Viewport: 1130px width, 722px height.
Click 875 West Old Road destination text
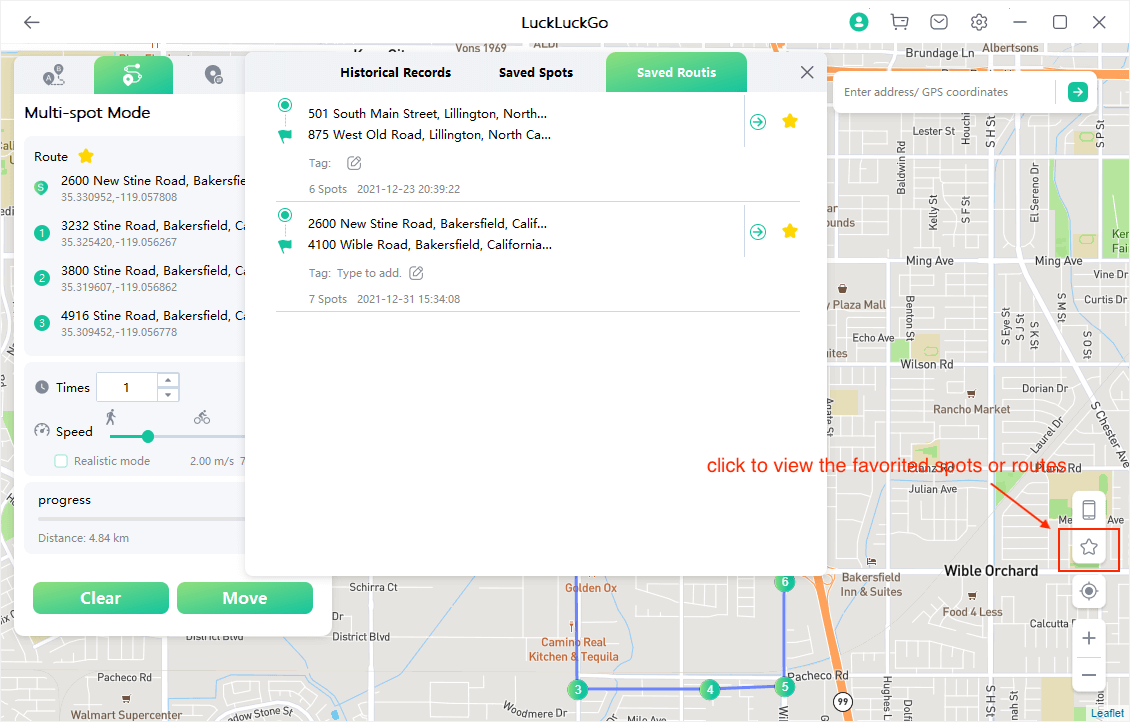(429, 135)
